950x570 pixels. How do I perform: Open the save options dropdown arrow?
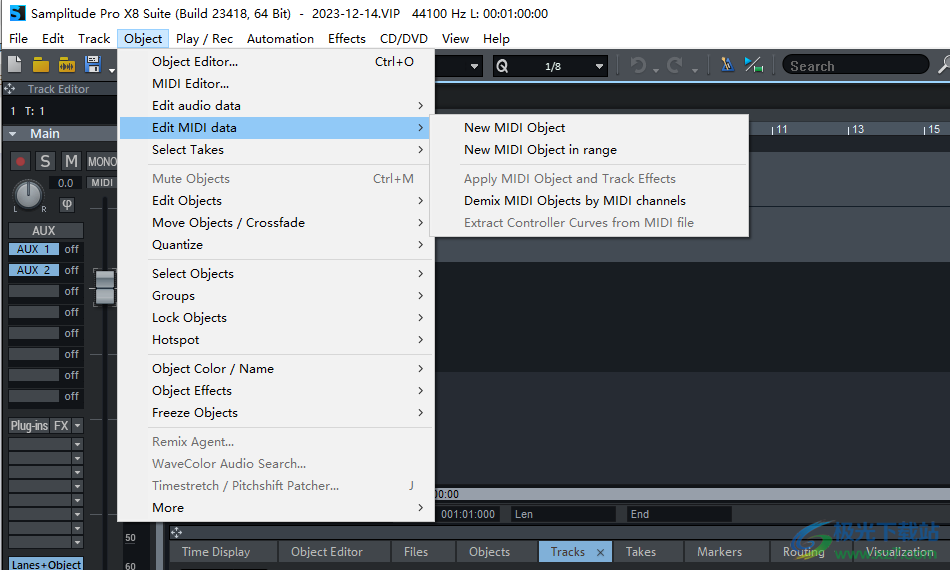coord(111,70)
